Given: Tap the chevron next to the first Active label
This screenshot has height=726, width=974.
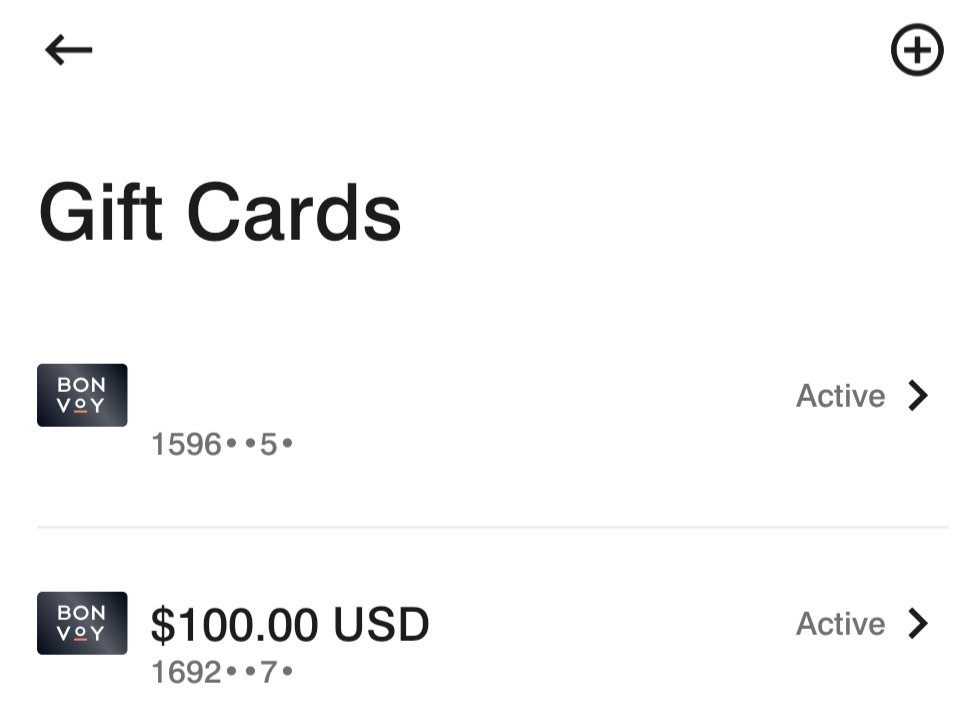Looking at the screenshot, I should tap(917, 396).
